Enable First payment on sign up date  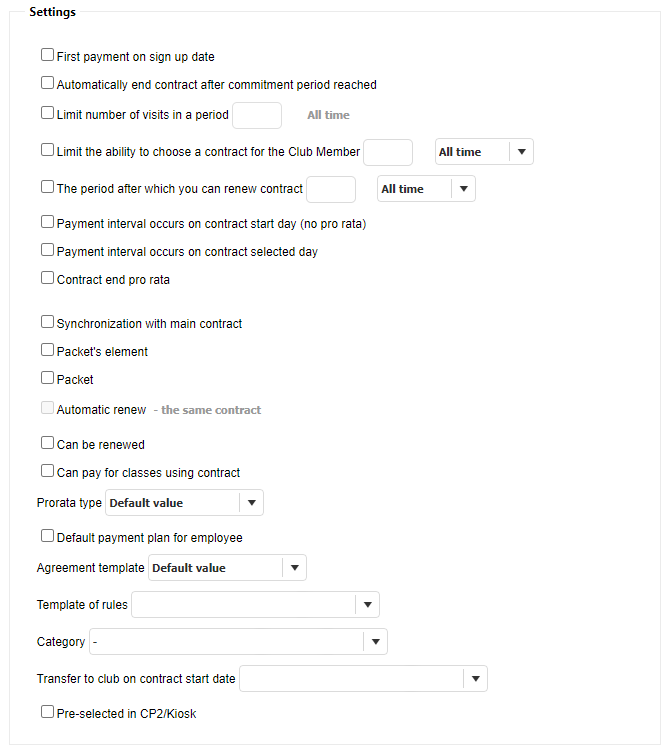[x=47, y=56]
